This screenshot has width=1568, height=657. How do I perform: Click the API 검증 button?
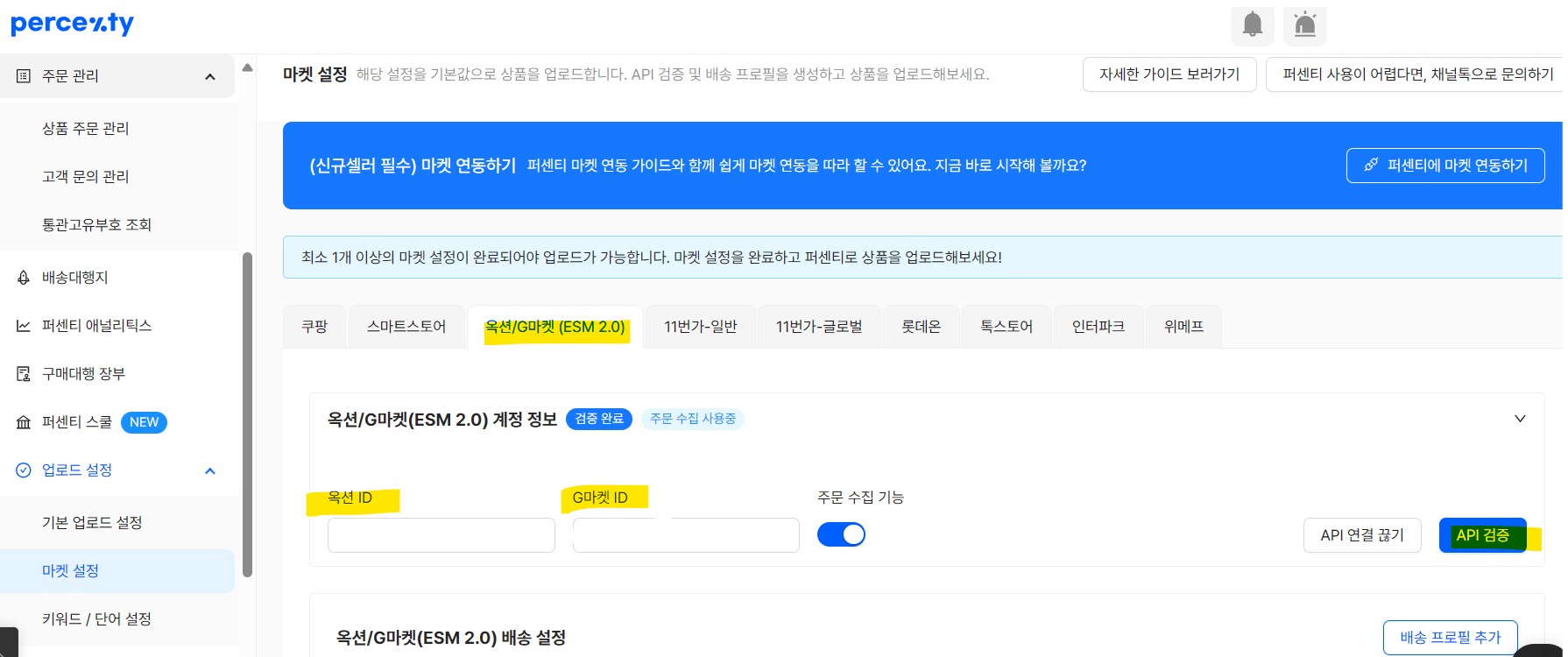click(1483, 535)
